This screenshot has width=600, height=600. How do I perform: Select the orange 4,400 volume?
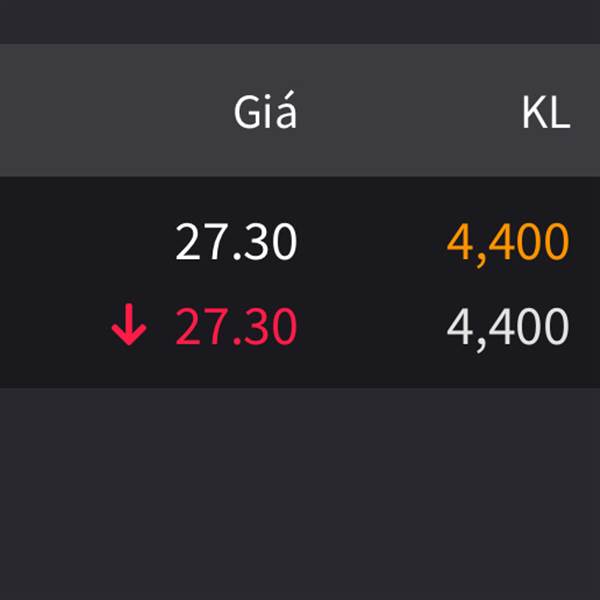point(508,244)
